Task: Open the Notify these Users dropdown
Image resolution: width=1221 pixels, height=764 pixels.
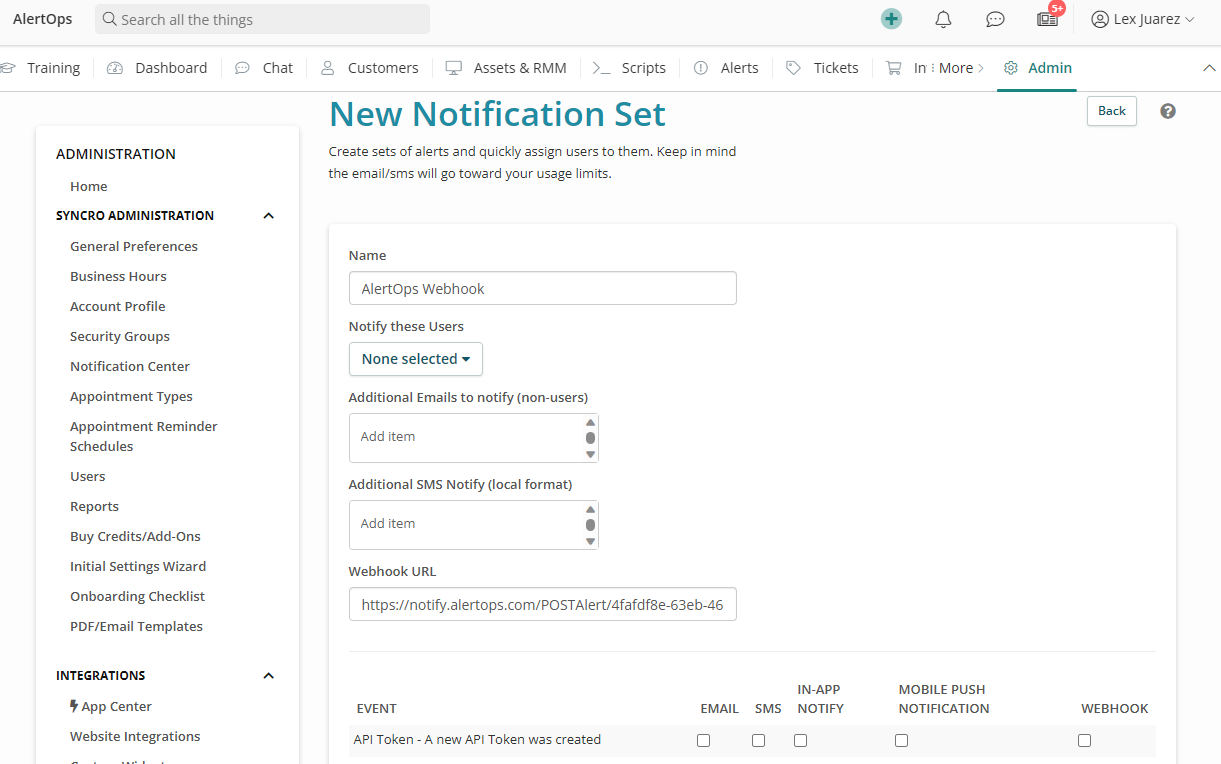Action: [415, 359]
